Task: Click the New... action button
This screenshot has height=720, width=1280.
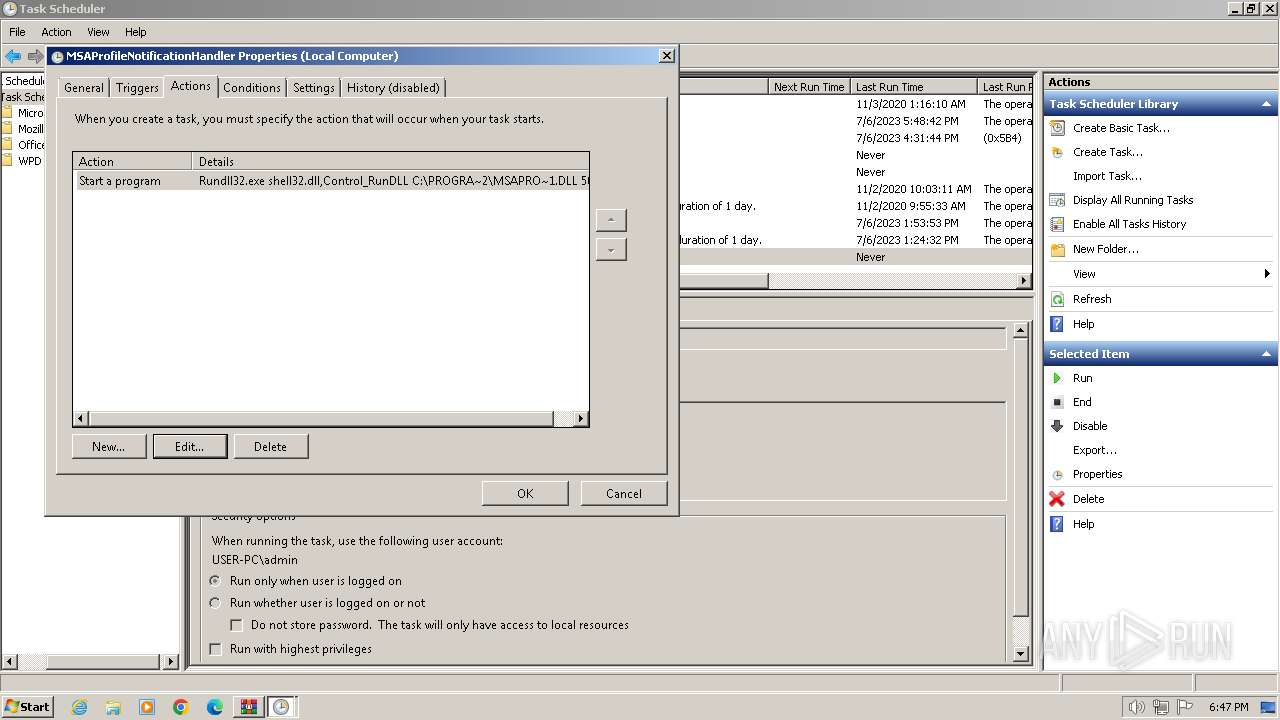Action: (109, 447)
